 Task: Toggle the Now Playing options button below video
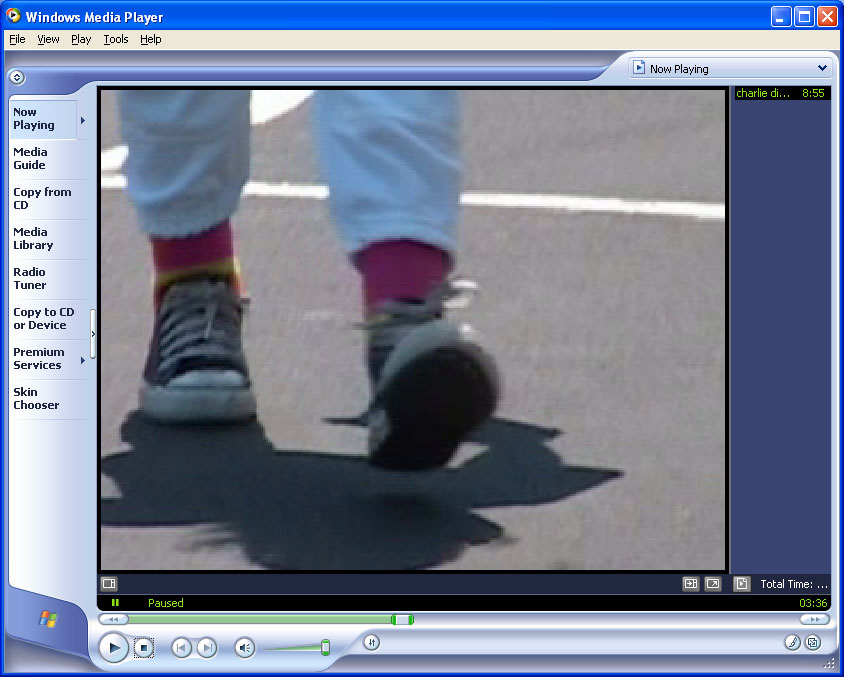coord(109,584)
